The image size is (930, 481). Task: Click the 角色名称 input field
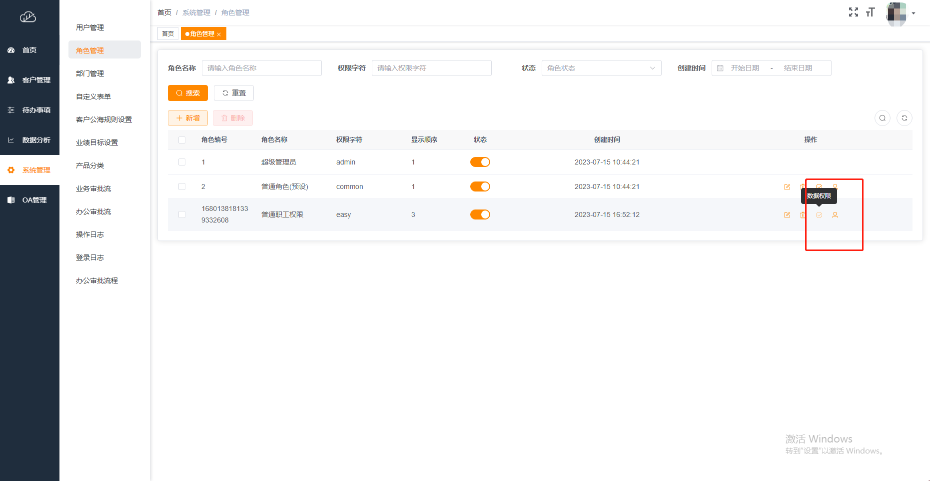tap(261, 68)
